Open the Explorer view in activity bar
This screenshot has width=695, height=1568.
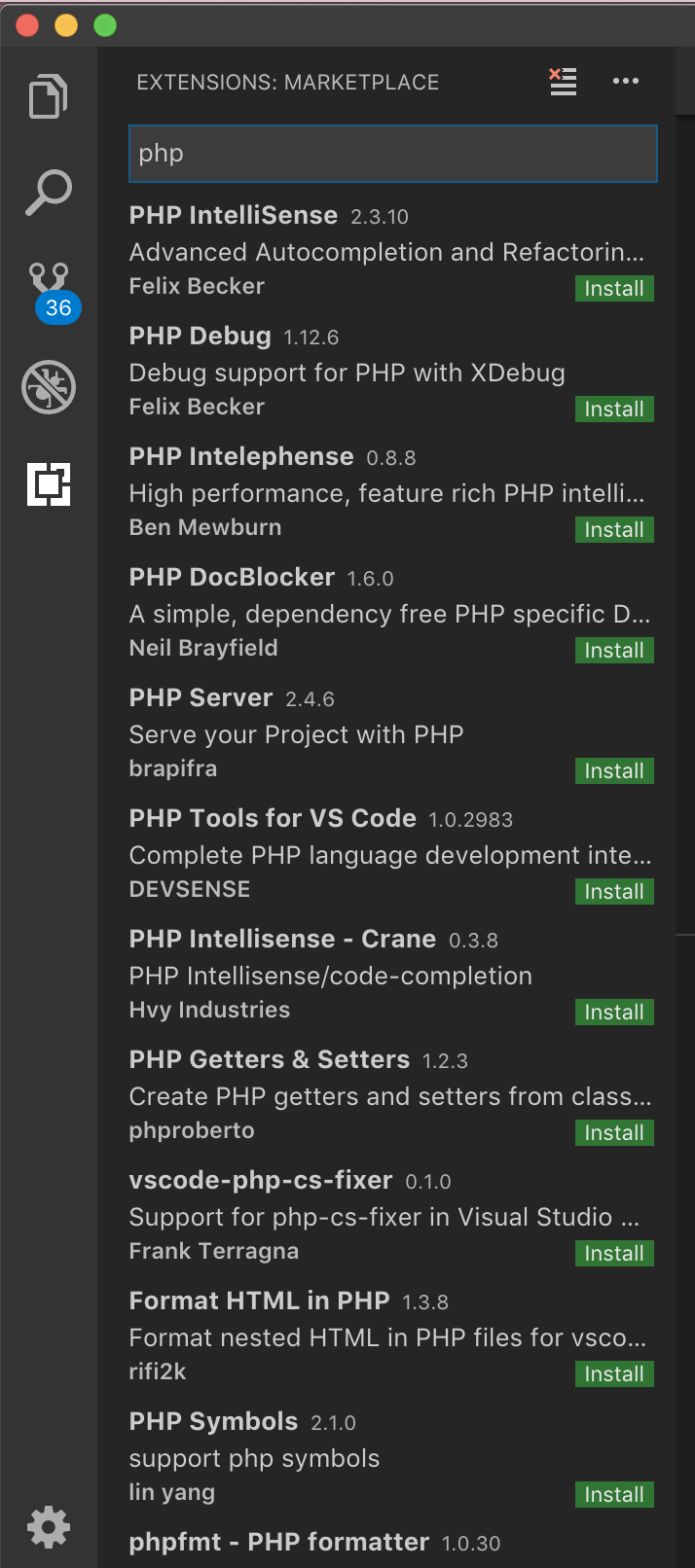49,96
